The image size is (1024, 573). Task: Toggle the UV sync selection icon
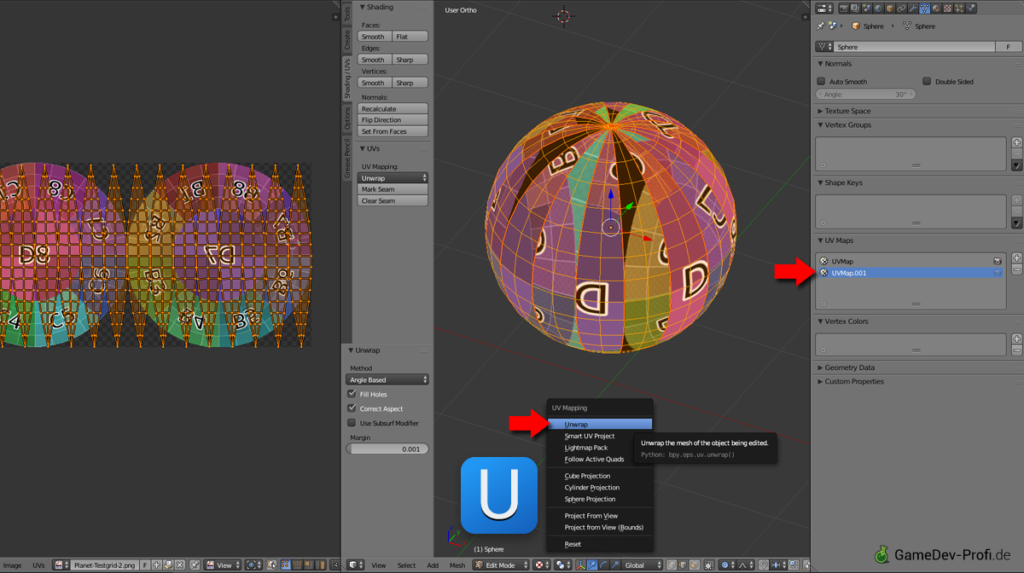click(270, 565)
